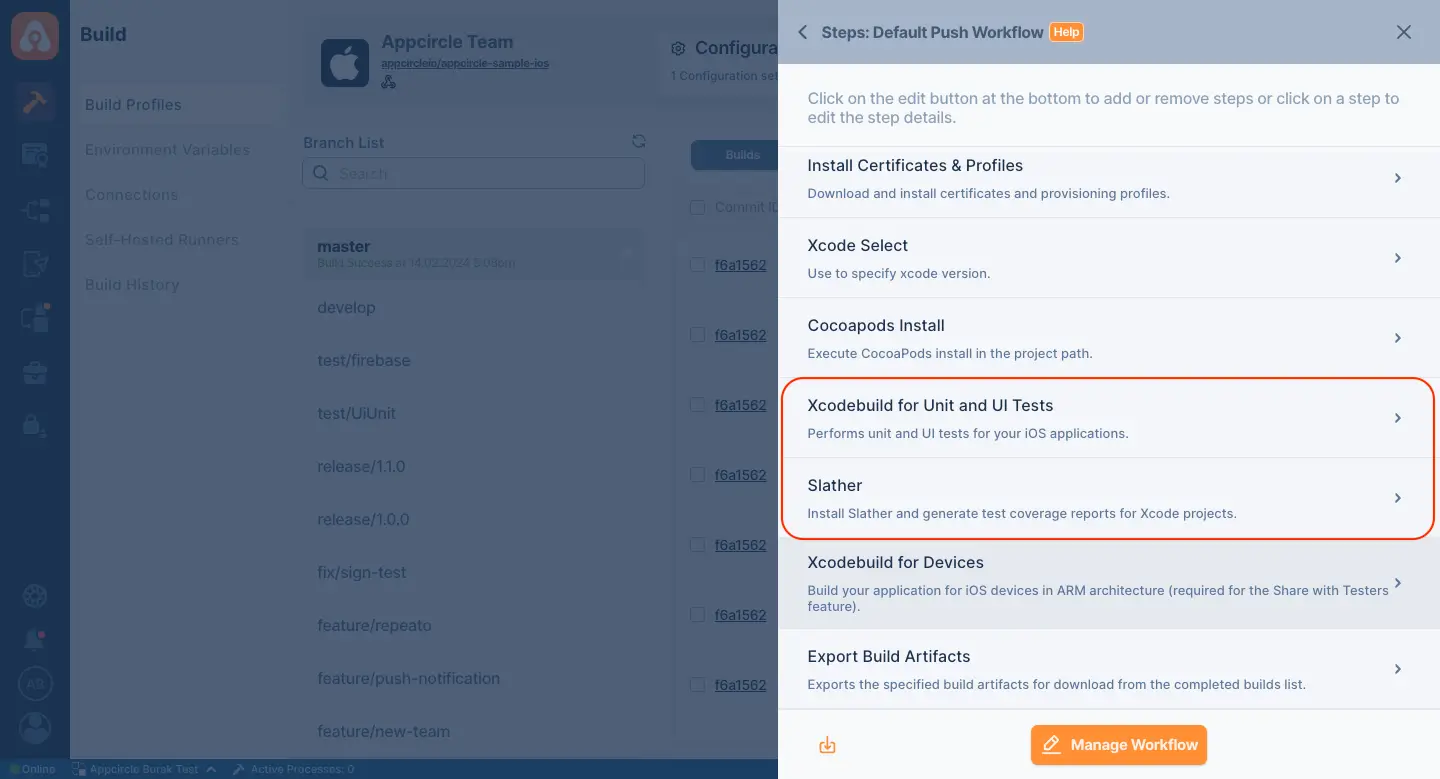The image size is (1440, 779).
Task: Expand Install Certificates & Profiles chevron
Action: point(1398,178)
